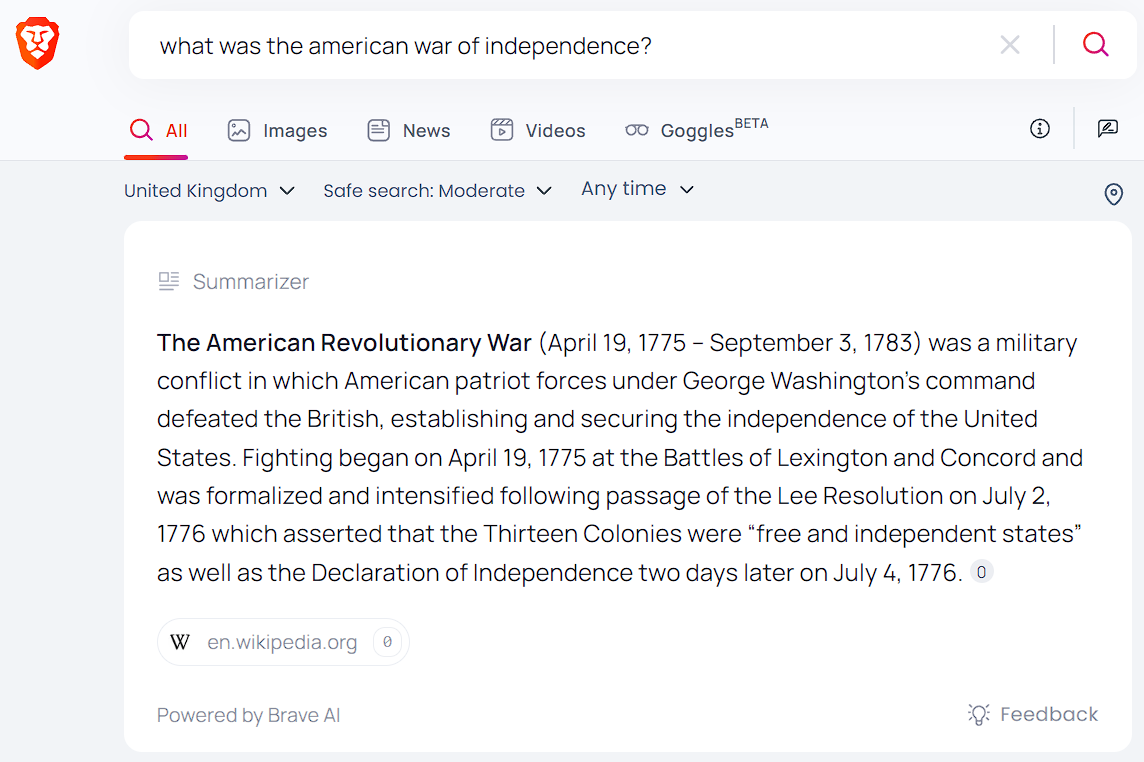Click the lightbulb Feedback icon
Image resolution: width=1144 pixels, height=762 pixels.
[x=978, y=714]
